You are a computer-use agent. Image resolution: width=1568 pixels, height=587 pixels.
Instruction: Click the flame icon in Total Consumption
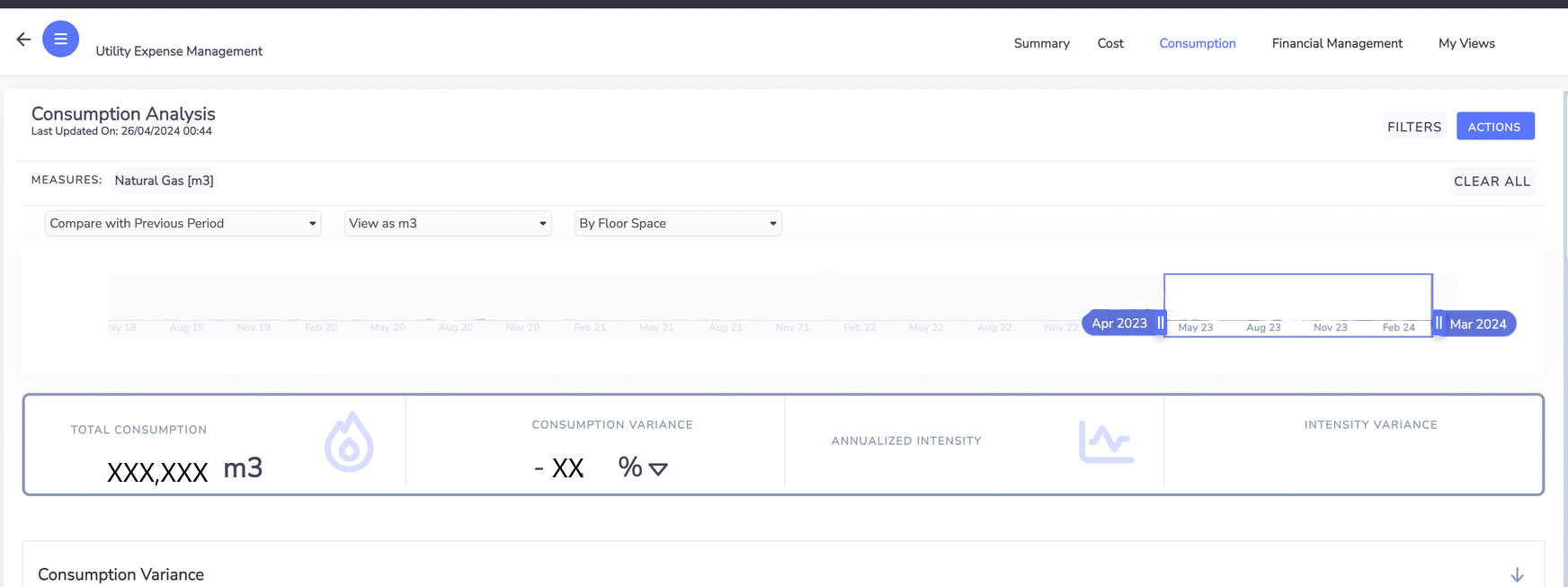pyautogui.click(x=349, y=442)
